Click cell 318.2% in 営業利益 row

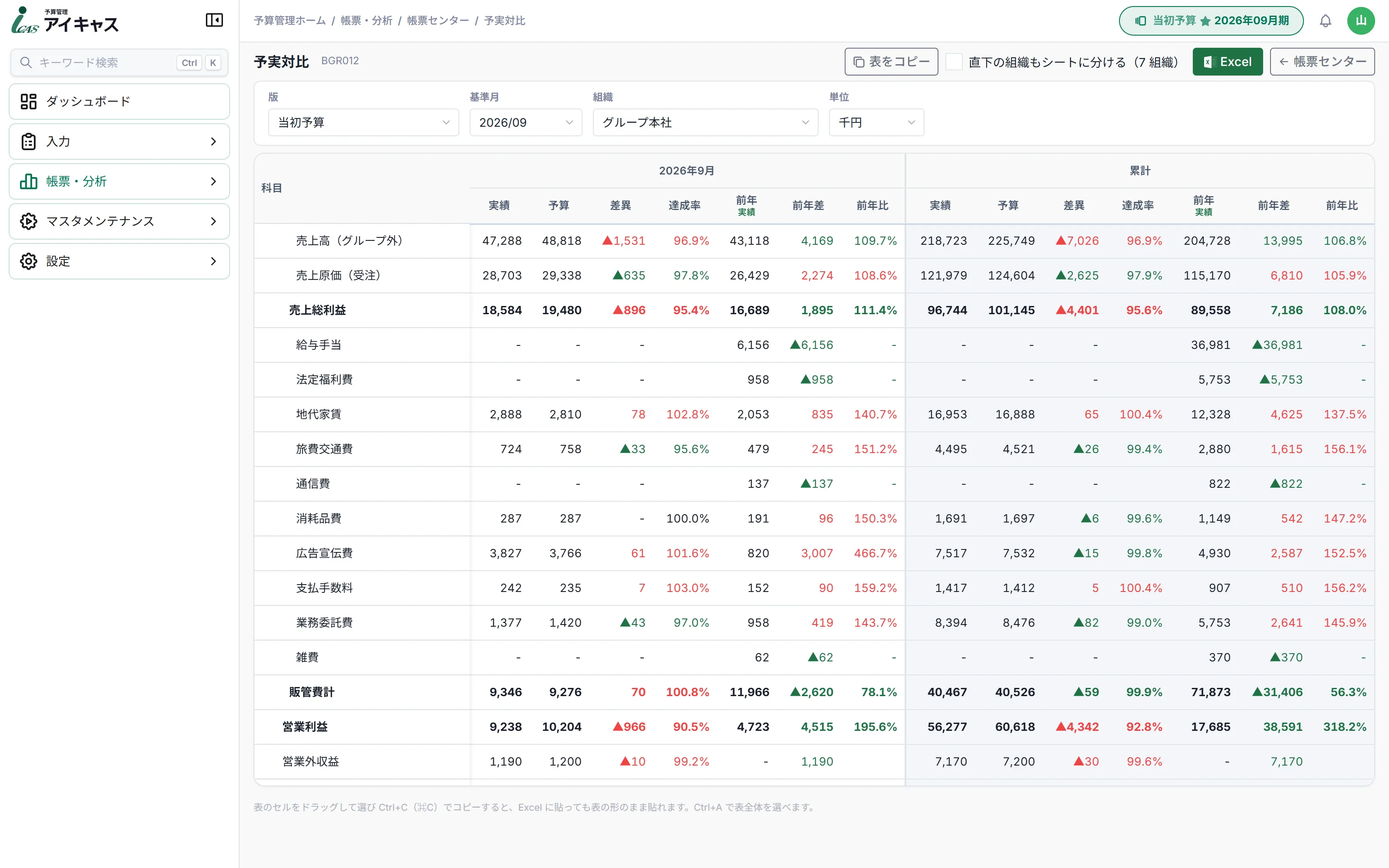(x=1345, y=727)
